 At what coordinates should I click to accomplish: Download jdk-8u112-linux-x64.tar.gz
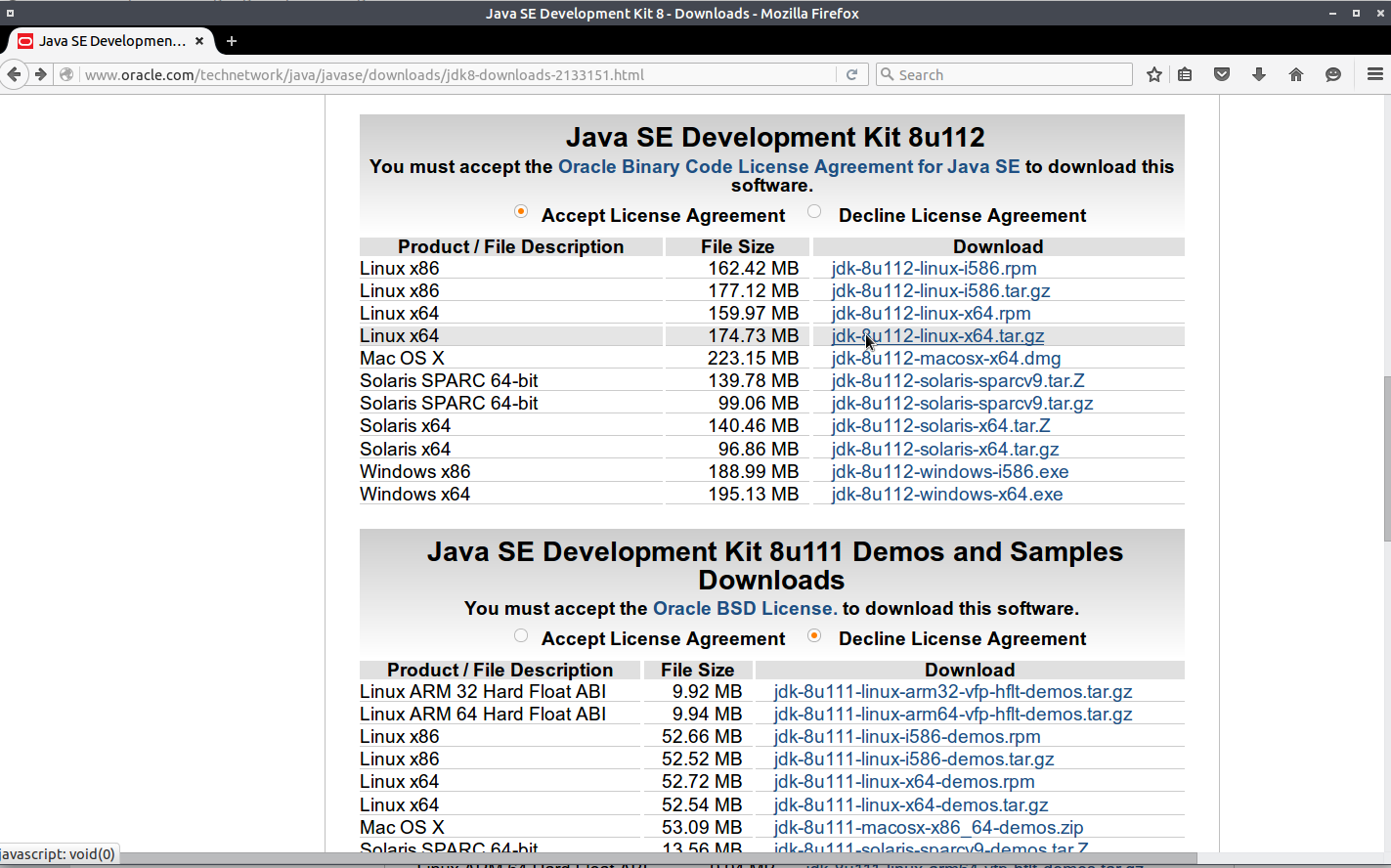coord(937,336)
